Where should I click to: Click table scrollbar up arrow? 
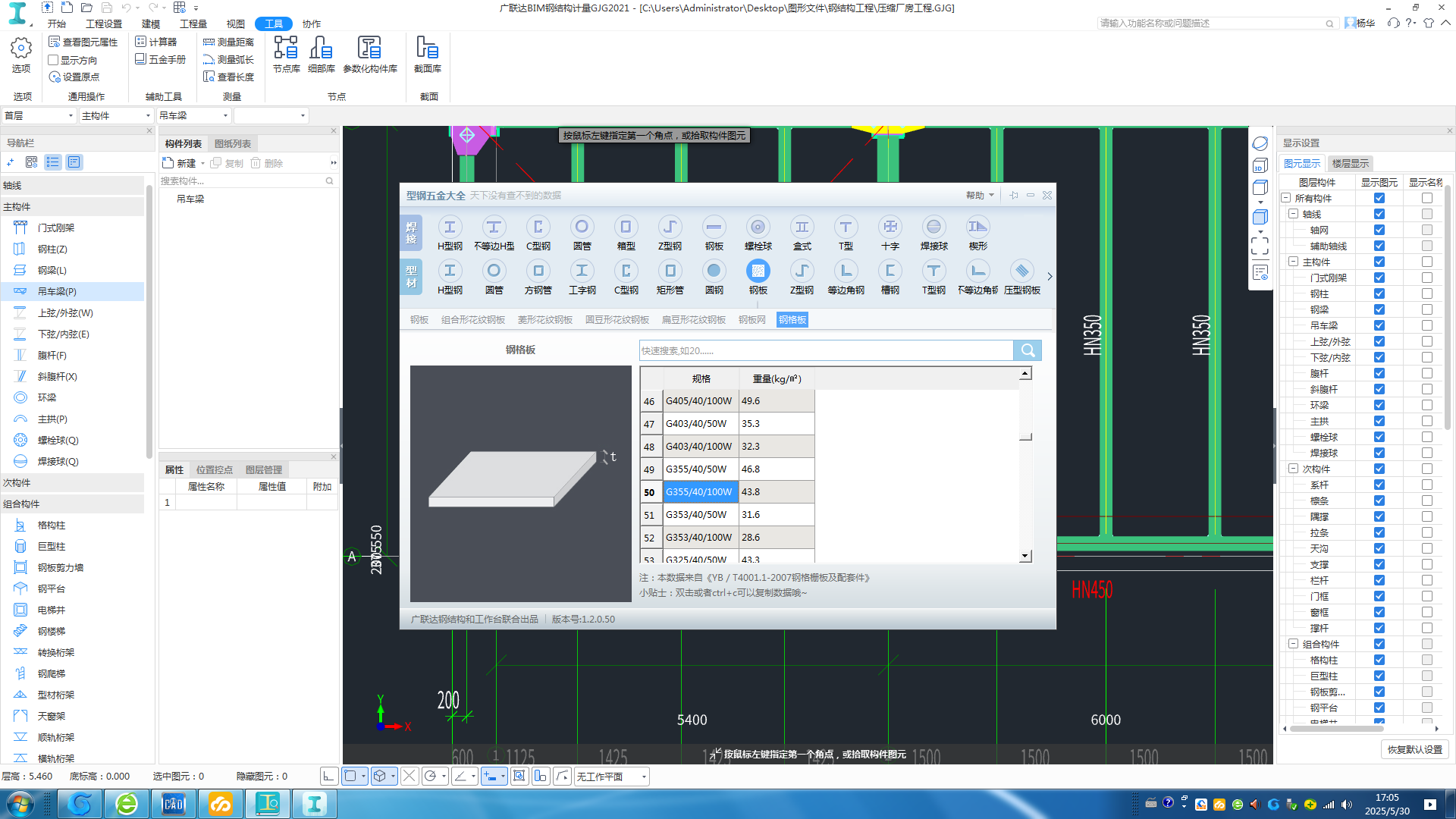tap(1025, 373)
